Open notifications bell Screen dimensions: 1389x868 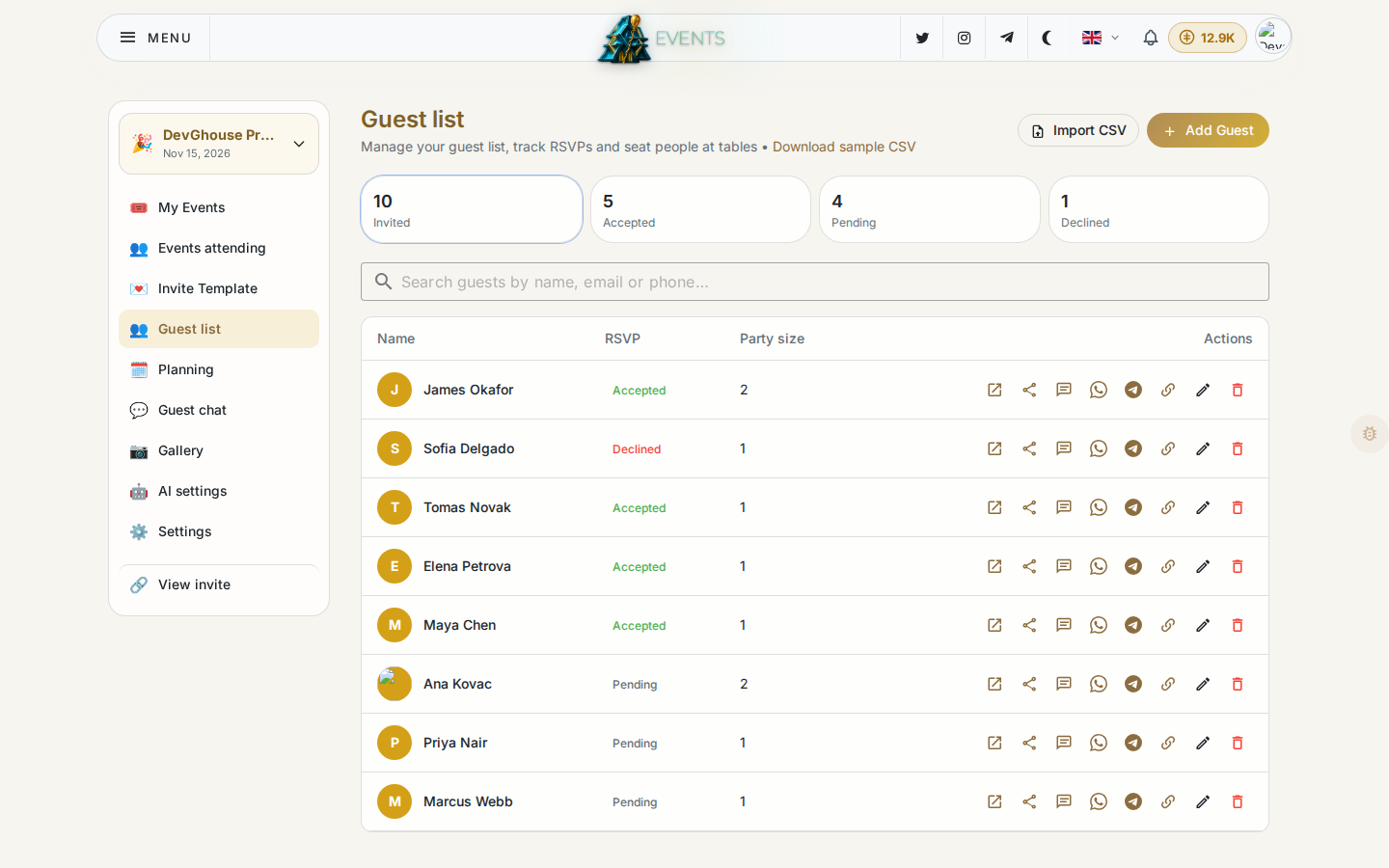tap(1150, 38)
